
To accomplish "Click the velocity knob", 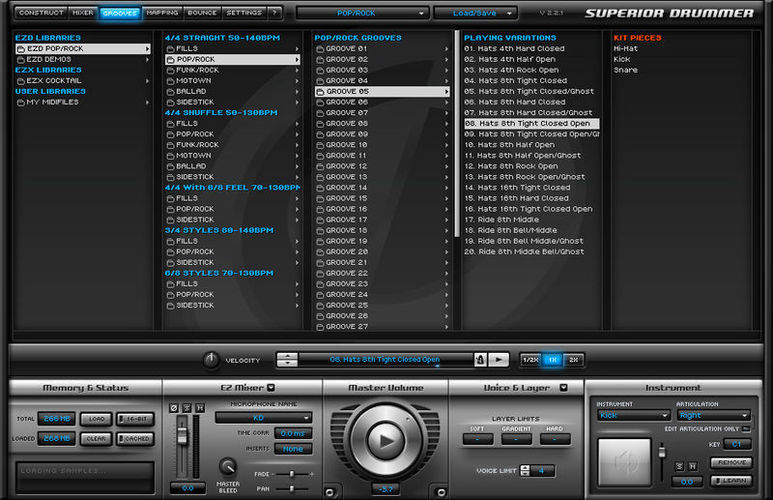I will pos(211,359).
